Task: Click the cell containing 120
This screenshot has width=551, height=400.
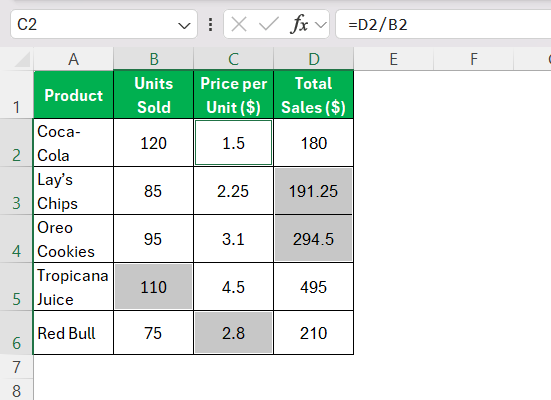Action: [x=154, y=143]
